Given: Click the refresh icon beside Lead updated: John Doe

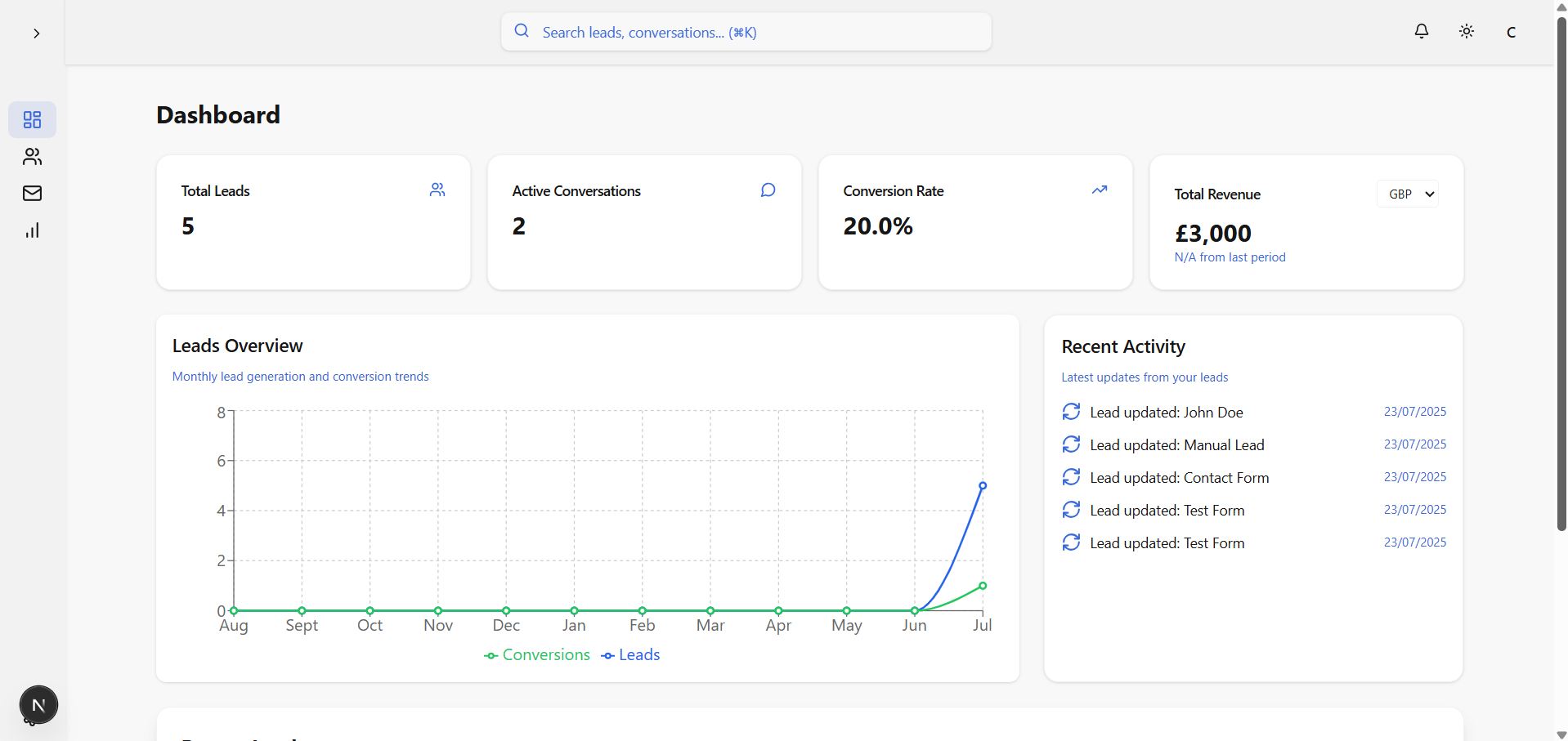Looking at the screenshot, I should click(1072, 411).
